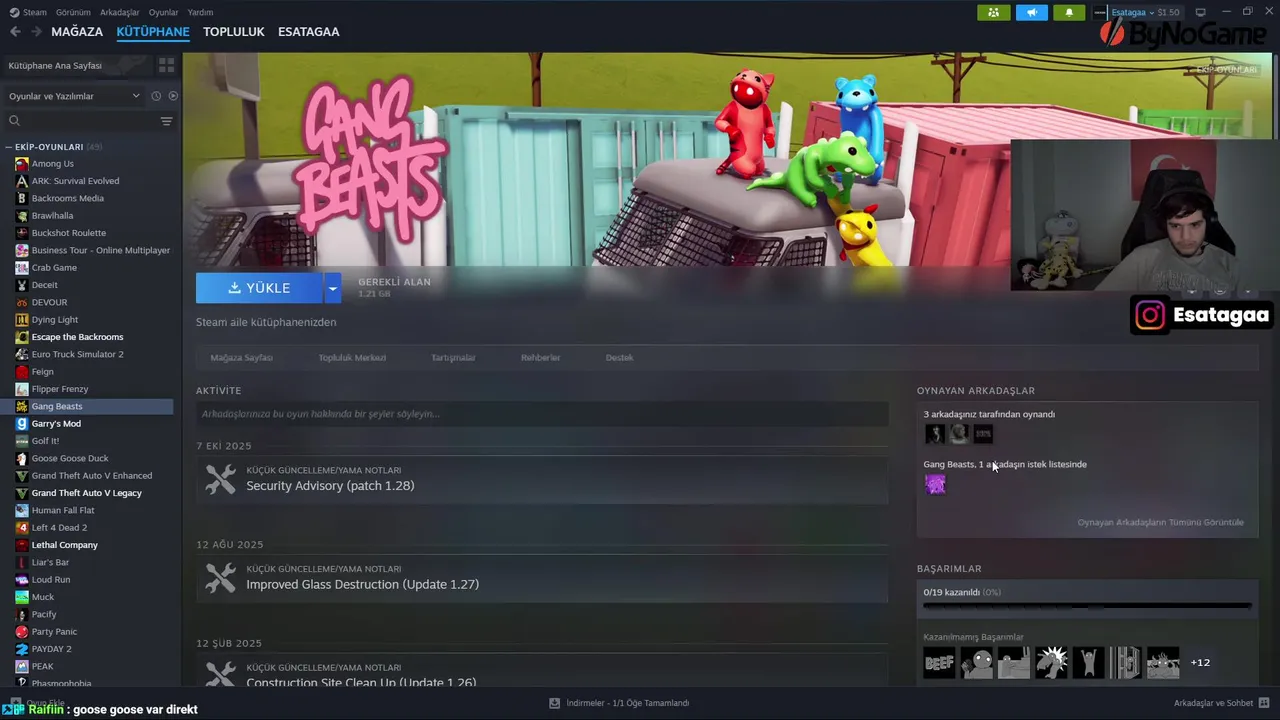Select Grand Theft Auto V Legacy
Screen dimensions: 1280x720
tap(86, 493)
